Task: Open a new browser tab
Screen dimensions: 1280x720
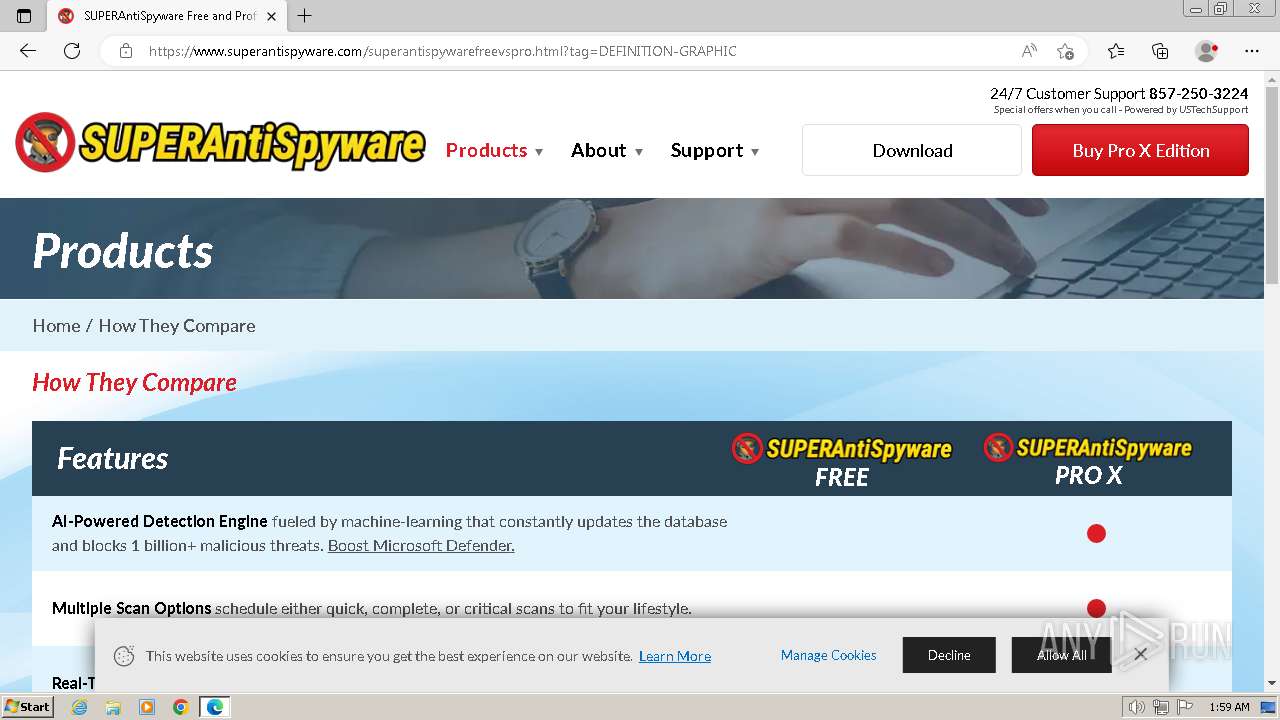Action: click(x=305, y=16)
